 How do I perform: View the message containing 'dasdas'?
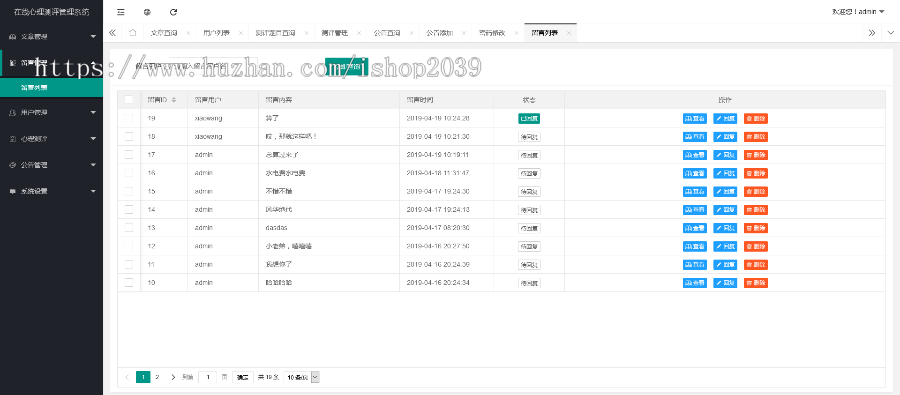(x=695, y=228)
